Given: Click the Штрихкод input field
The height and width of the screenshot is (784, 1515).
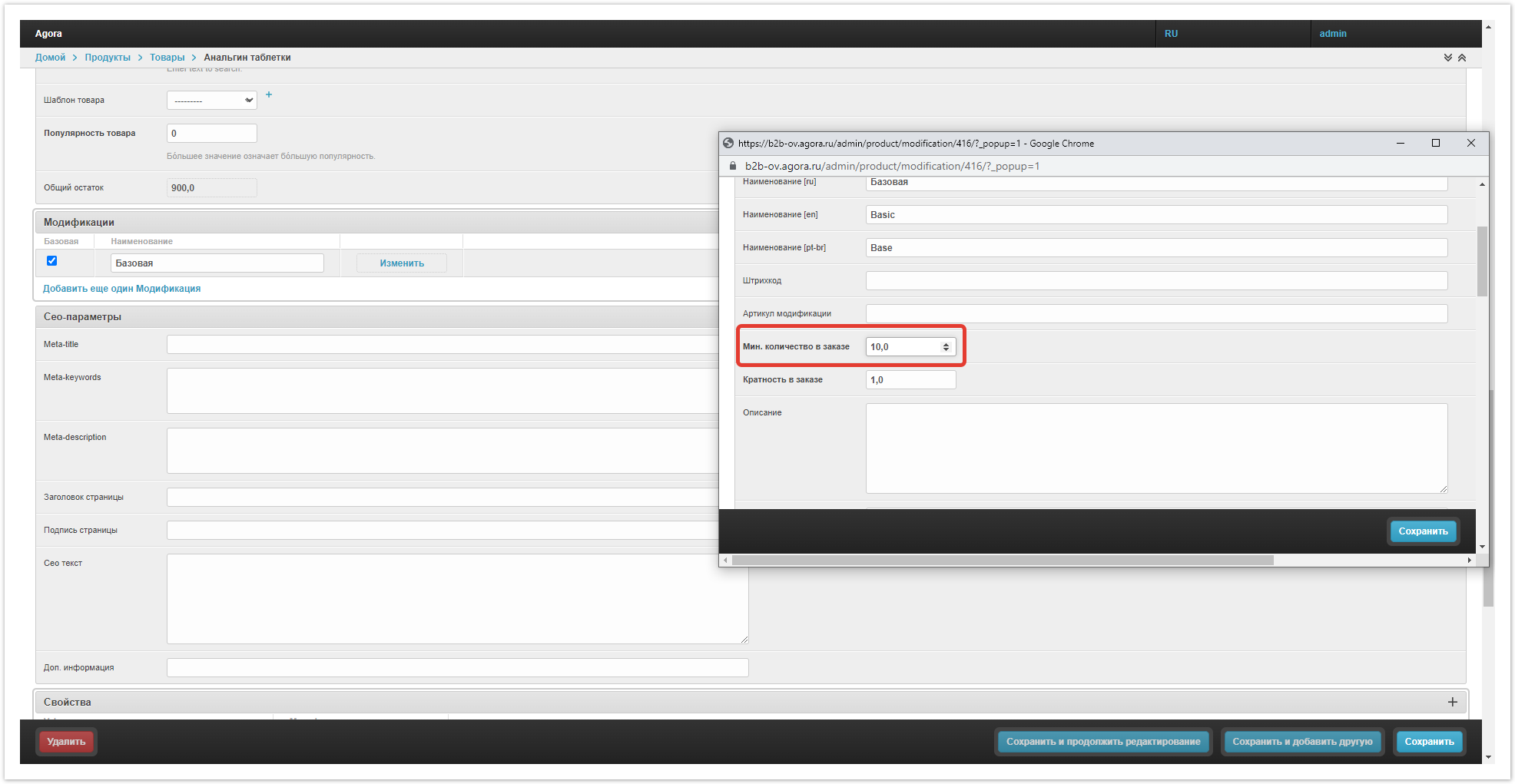Looking at the screenshot, I should click(x=1155, y=281).
